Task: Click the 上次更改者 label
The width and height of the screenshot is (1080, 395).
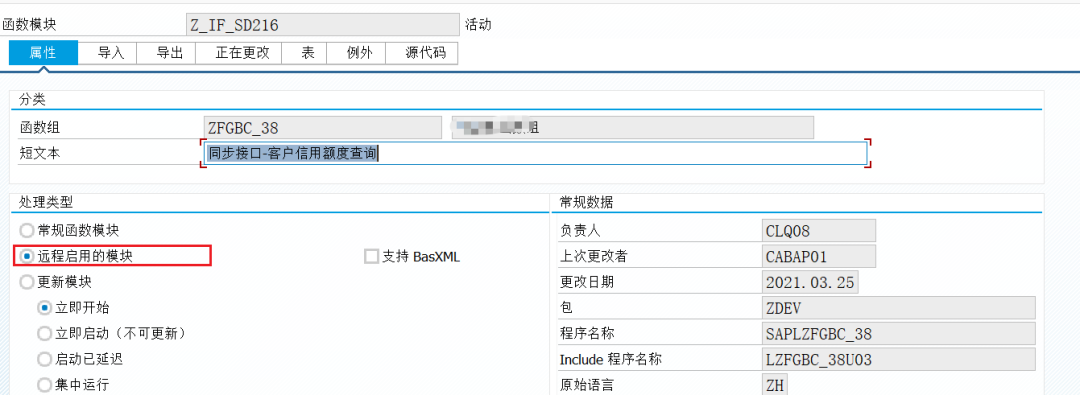Action: pos(594,256)
